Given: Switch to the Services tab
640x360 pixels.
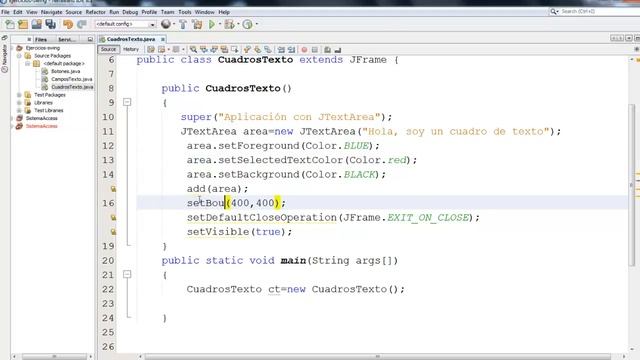Looking at the screenshot, I should [x=67, y=40].
